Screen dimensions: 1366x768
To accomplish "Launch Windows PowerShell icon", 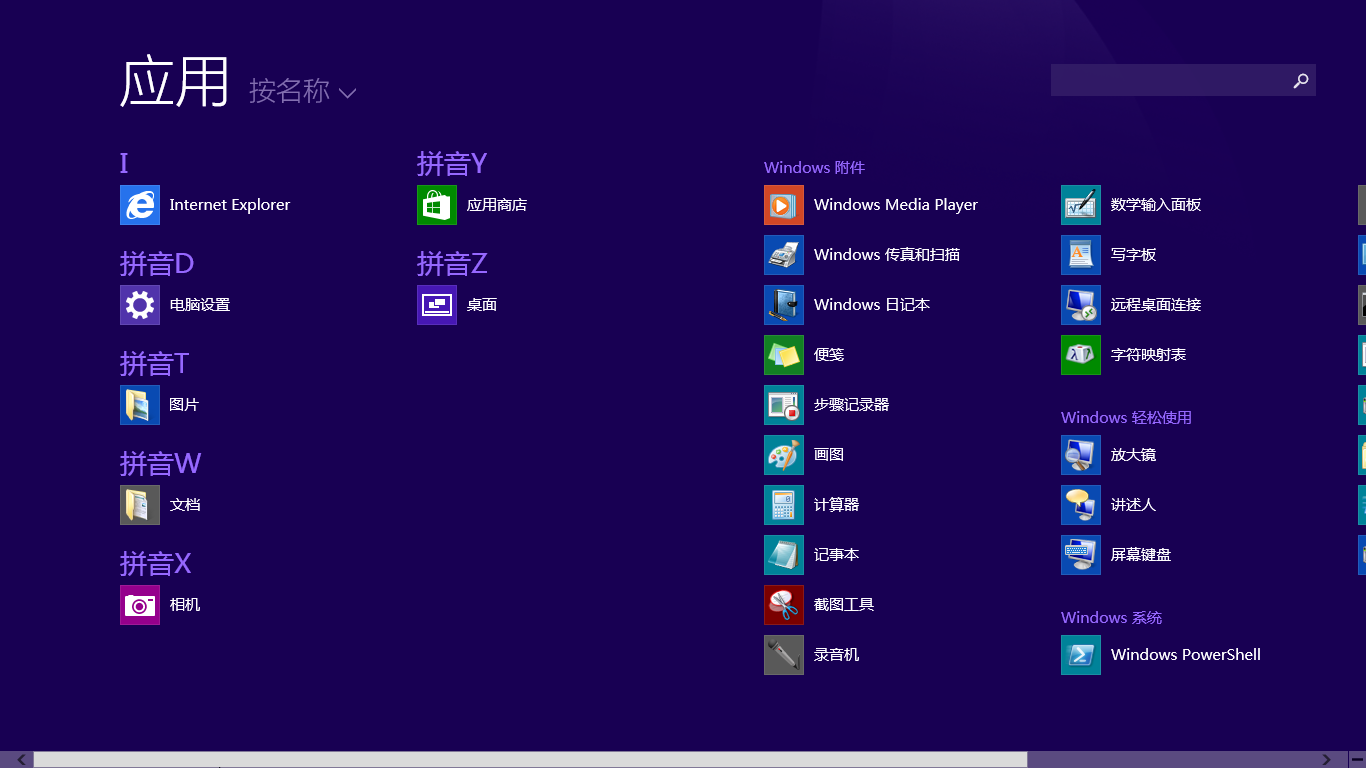I will pyautogui.click(x=1081, y=655).
